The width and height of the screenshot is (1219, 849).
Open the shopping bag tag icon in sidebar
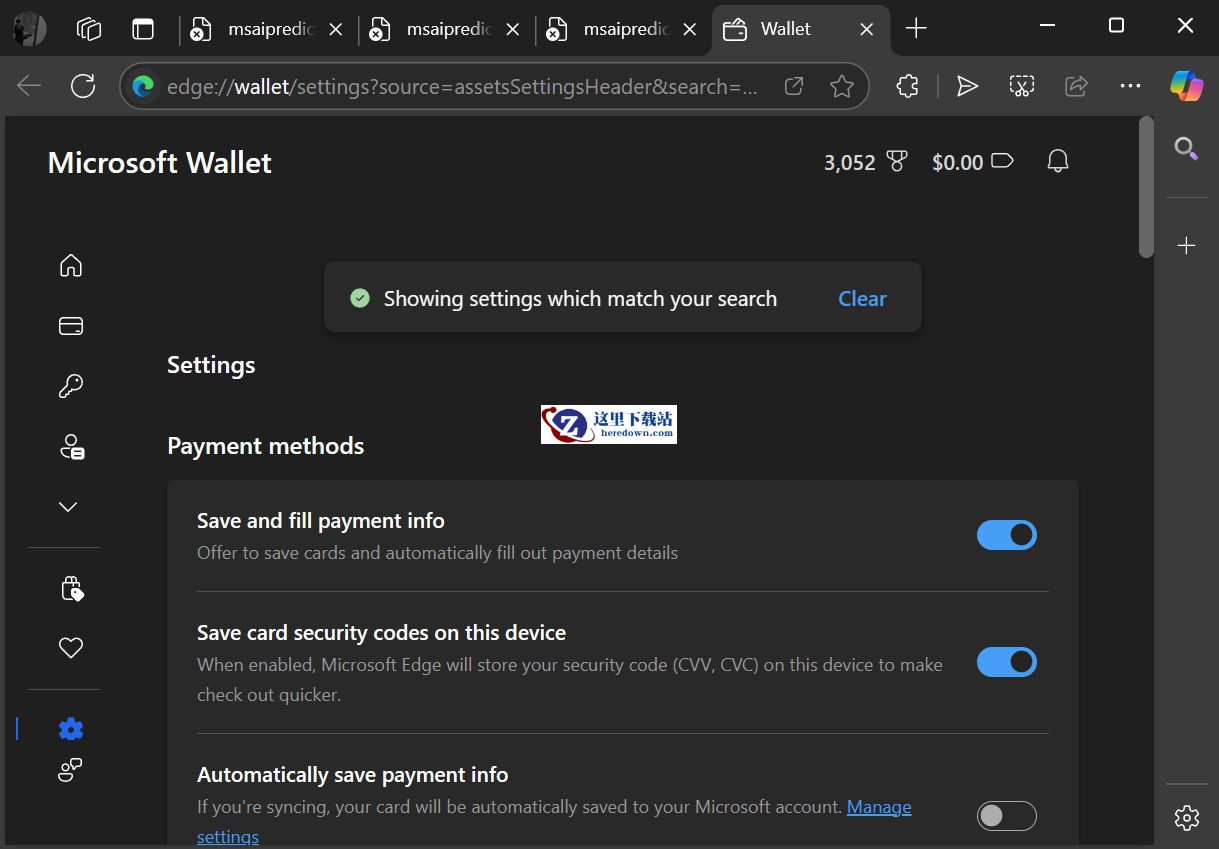[71, 589]
